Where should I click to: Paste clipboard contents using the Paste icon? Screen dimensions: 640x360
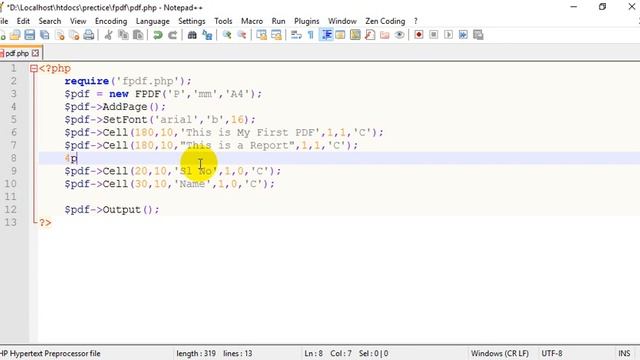138,35
